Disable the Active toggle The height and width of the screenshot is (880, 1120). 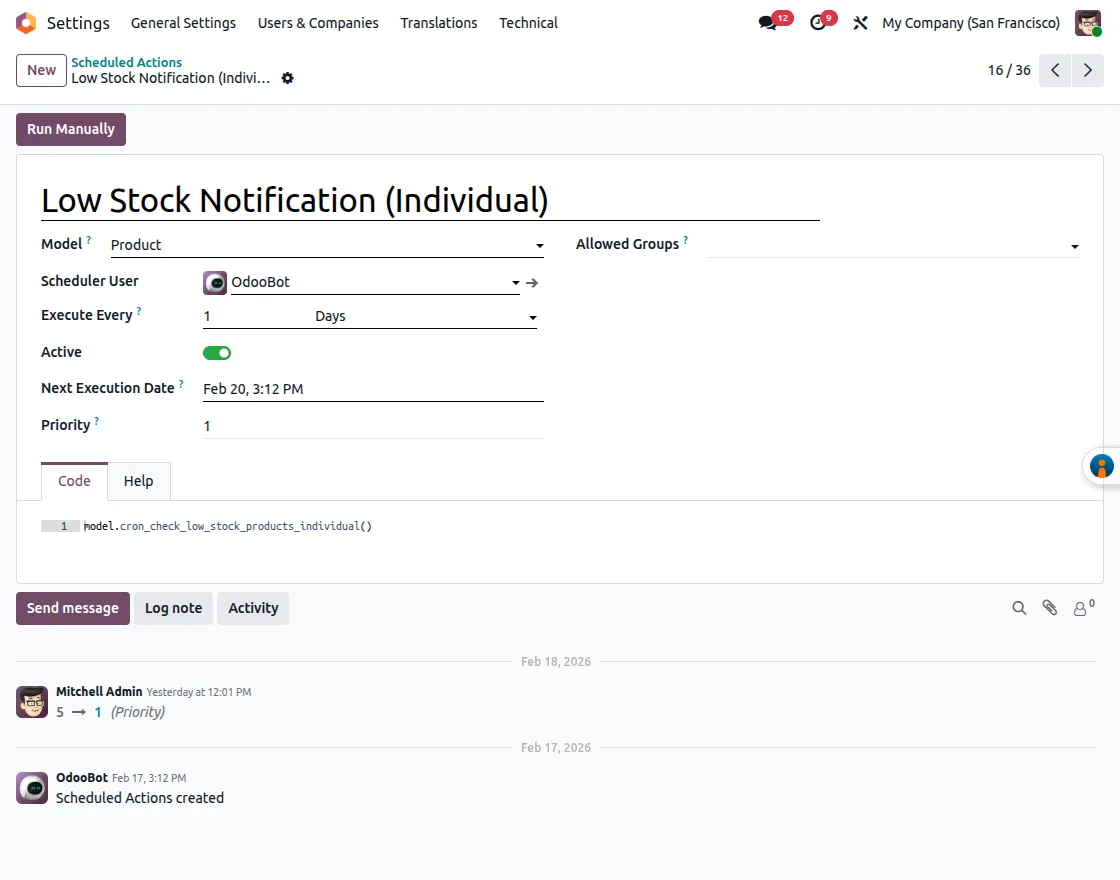[217, 352]
